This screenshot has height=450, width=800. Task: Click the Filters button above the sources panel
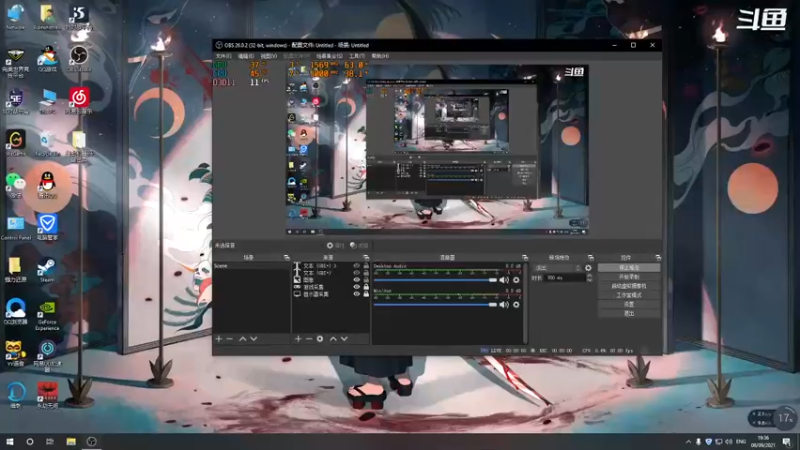coord(359,245)
